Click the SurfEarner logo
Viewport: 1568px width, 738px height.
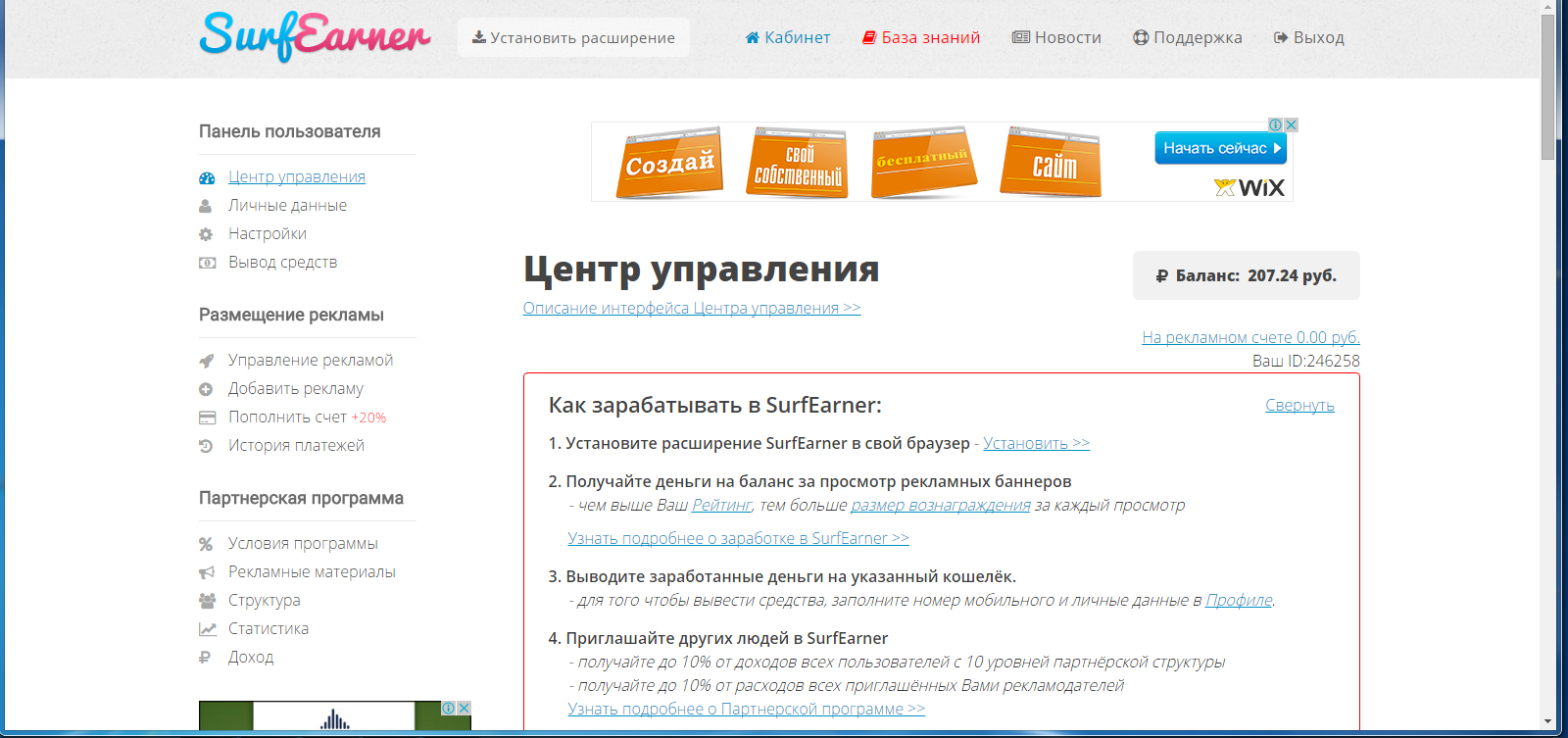[315, 37]
